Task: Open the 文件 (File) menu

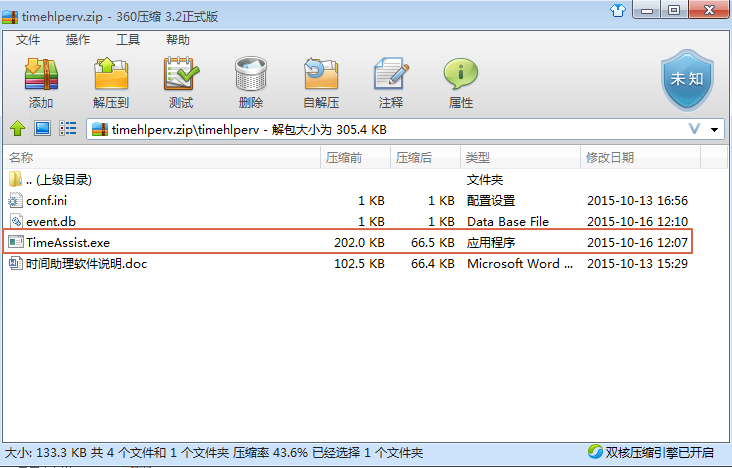Action: [28, 40]
